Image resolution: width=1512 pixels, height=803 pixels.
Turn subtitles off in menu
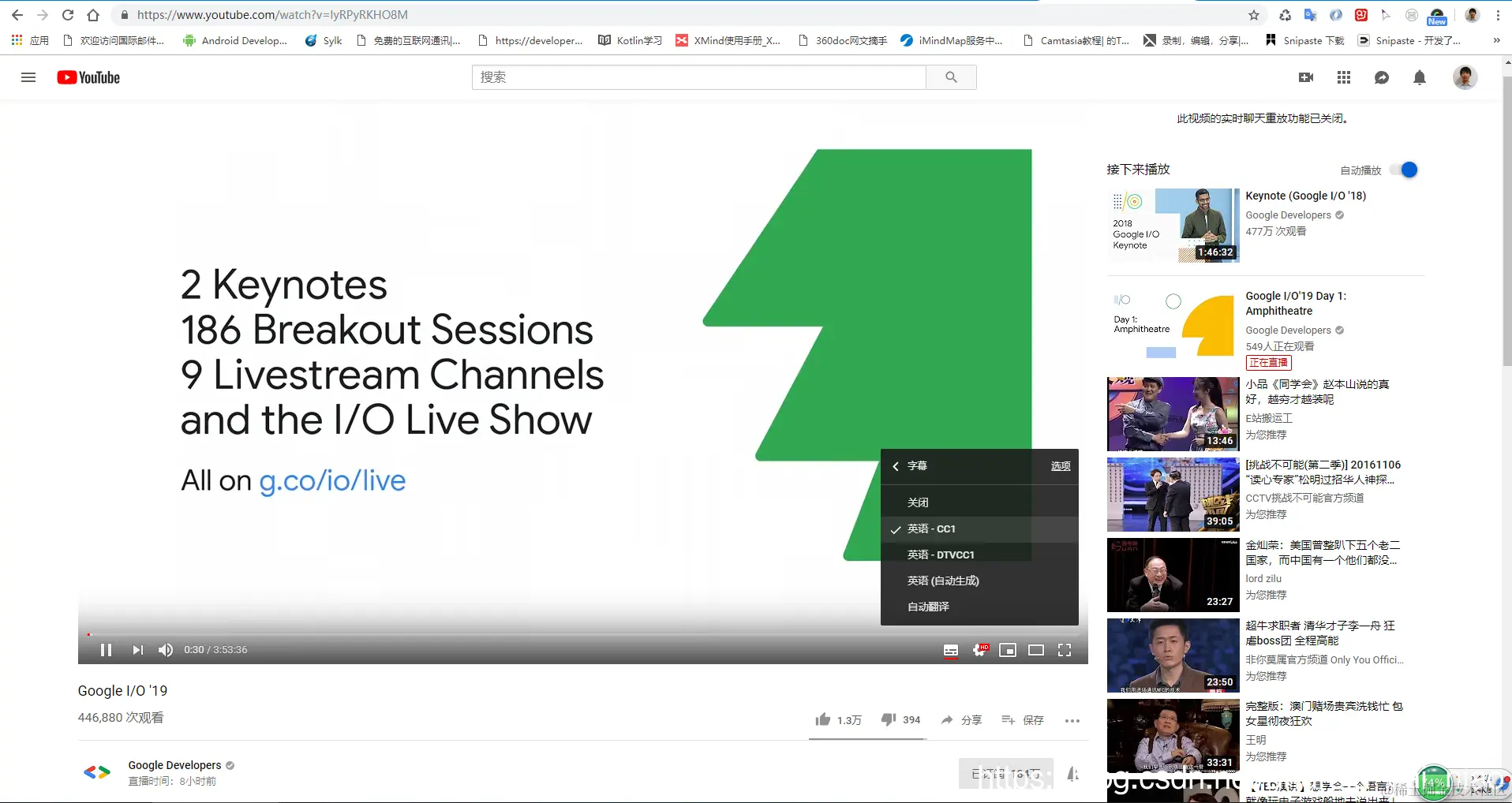pyautogui.click(x=979, y=502)
